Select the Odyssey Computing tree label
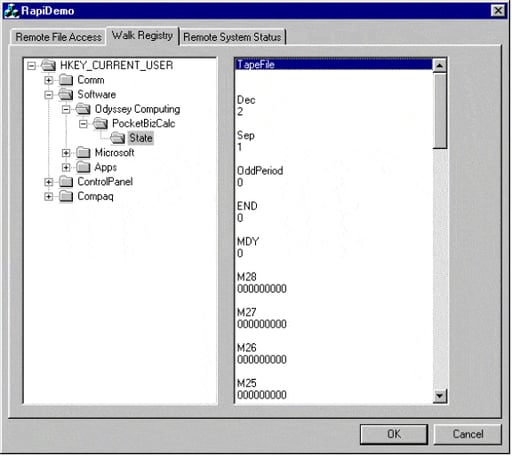This screenshot has height=456, width=512. pos(137,109)
